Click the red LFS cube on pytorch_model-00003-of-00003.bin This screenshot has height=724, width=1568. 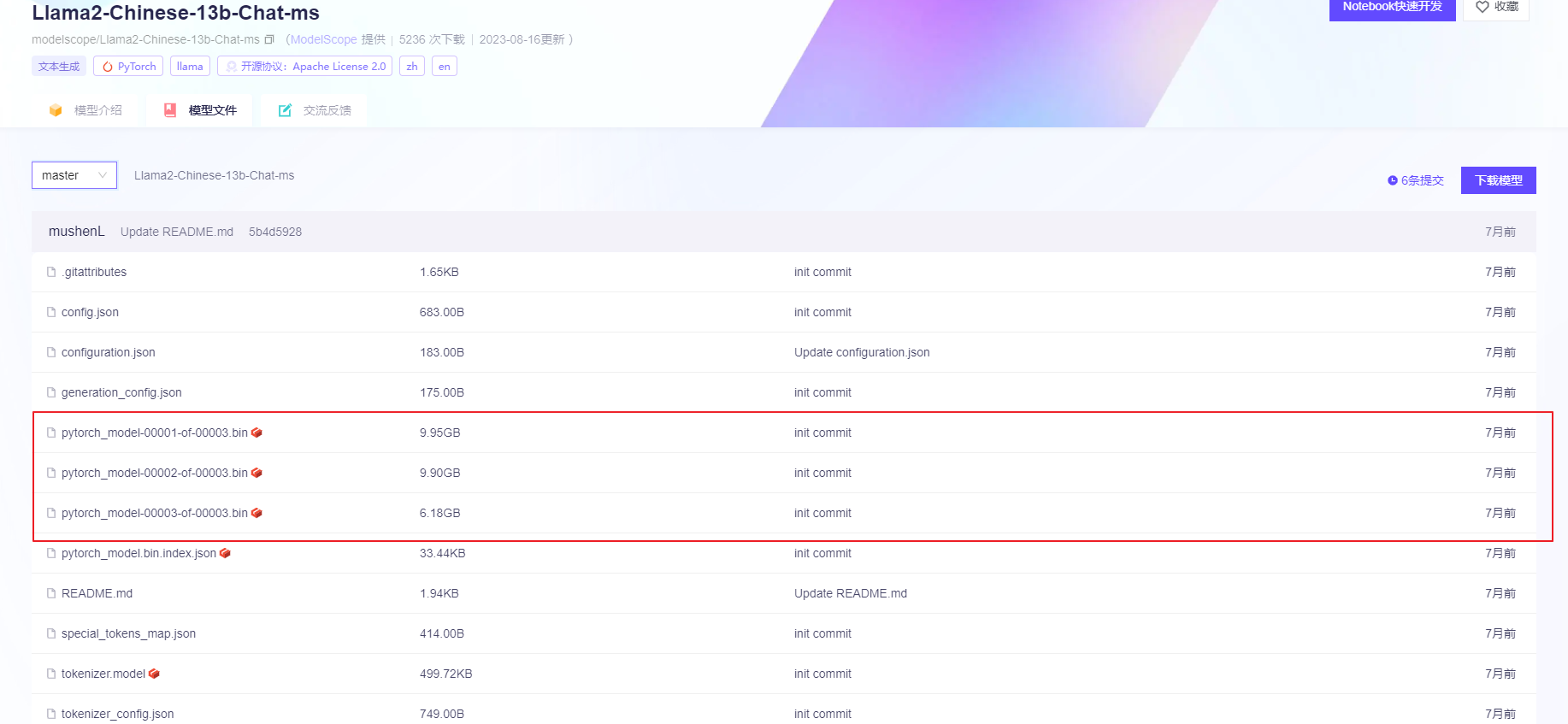256,513
